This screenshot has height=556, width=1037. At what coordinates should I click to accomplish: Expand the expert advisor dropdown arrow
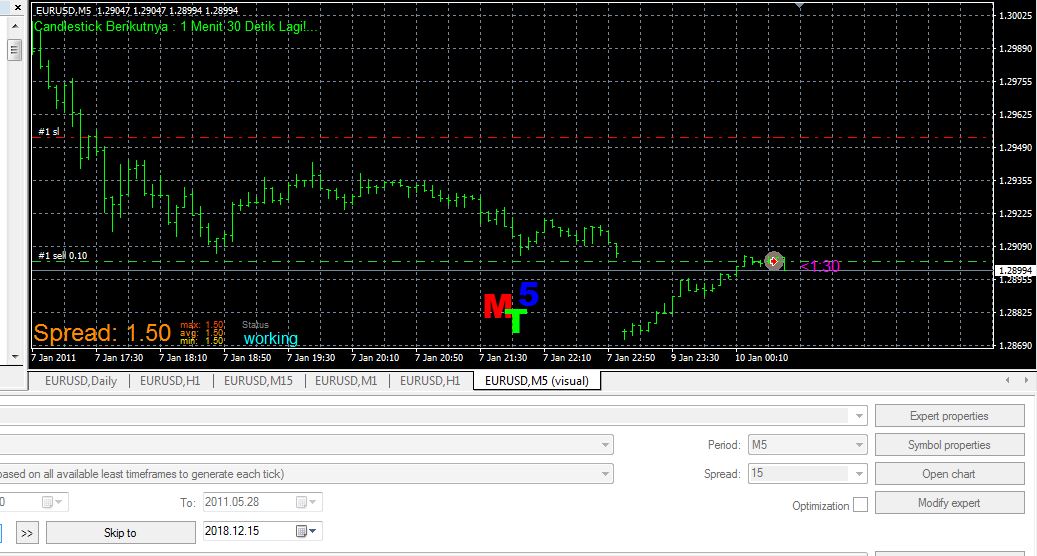(858, 416)
